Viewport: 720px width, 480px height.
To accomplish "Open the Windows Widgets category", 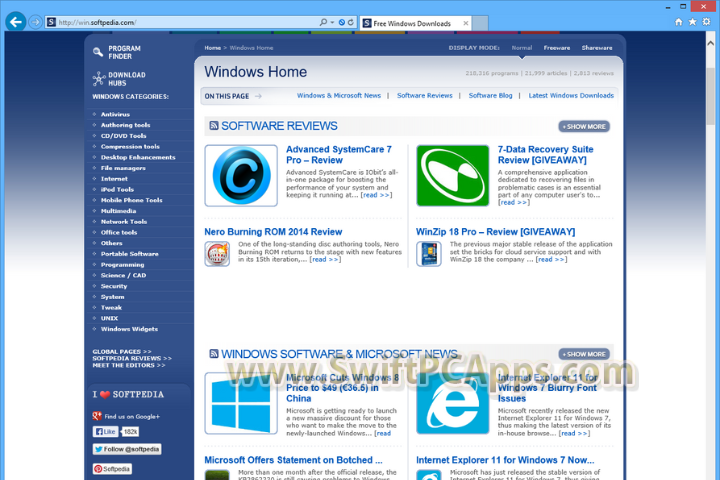I will [129, 329].
